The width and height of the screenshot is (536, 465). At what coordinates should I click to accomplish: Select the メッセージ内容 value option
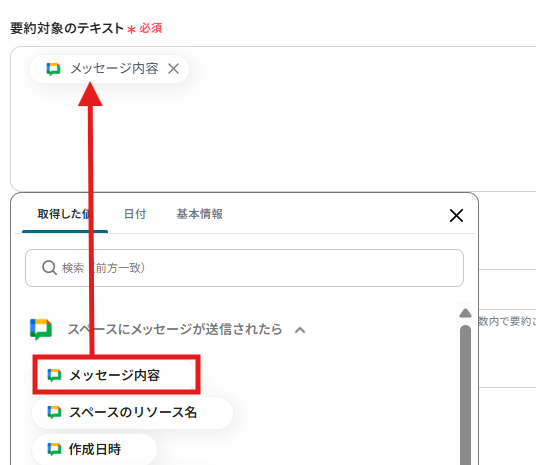coord(116,375)
